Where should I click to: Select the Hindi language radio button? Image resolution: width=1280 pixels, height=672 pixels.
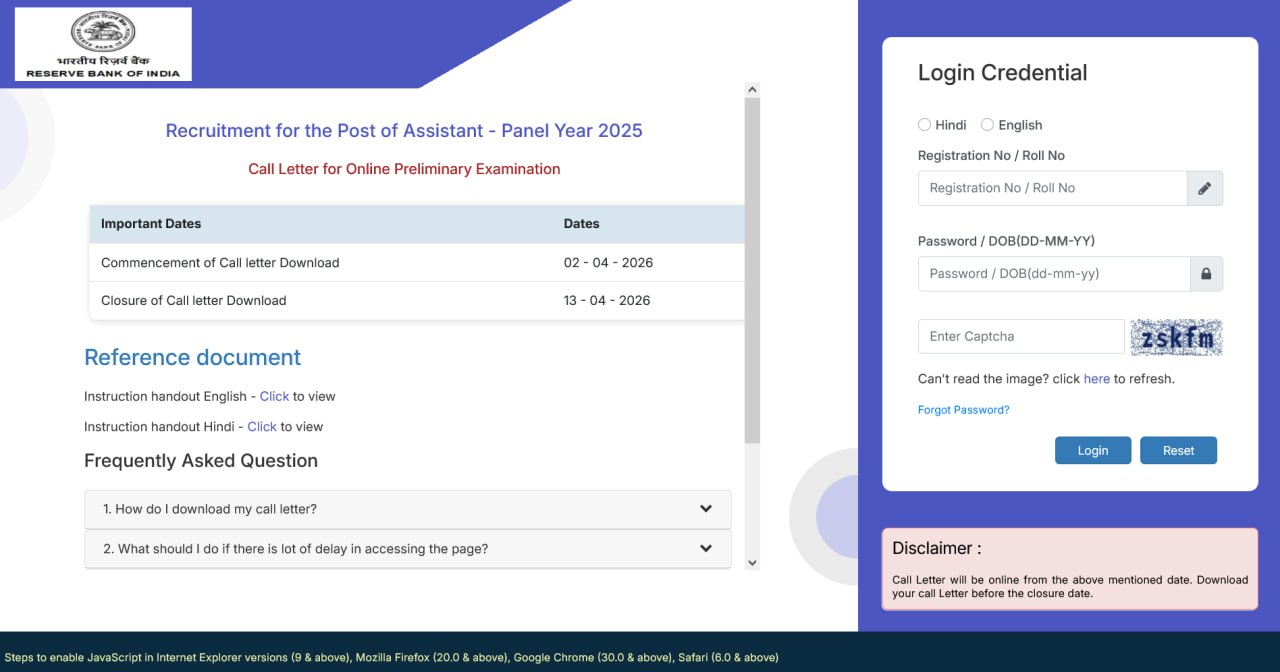coord(925,124)
